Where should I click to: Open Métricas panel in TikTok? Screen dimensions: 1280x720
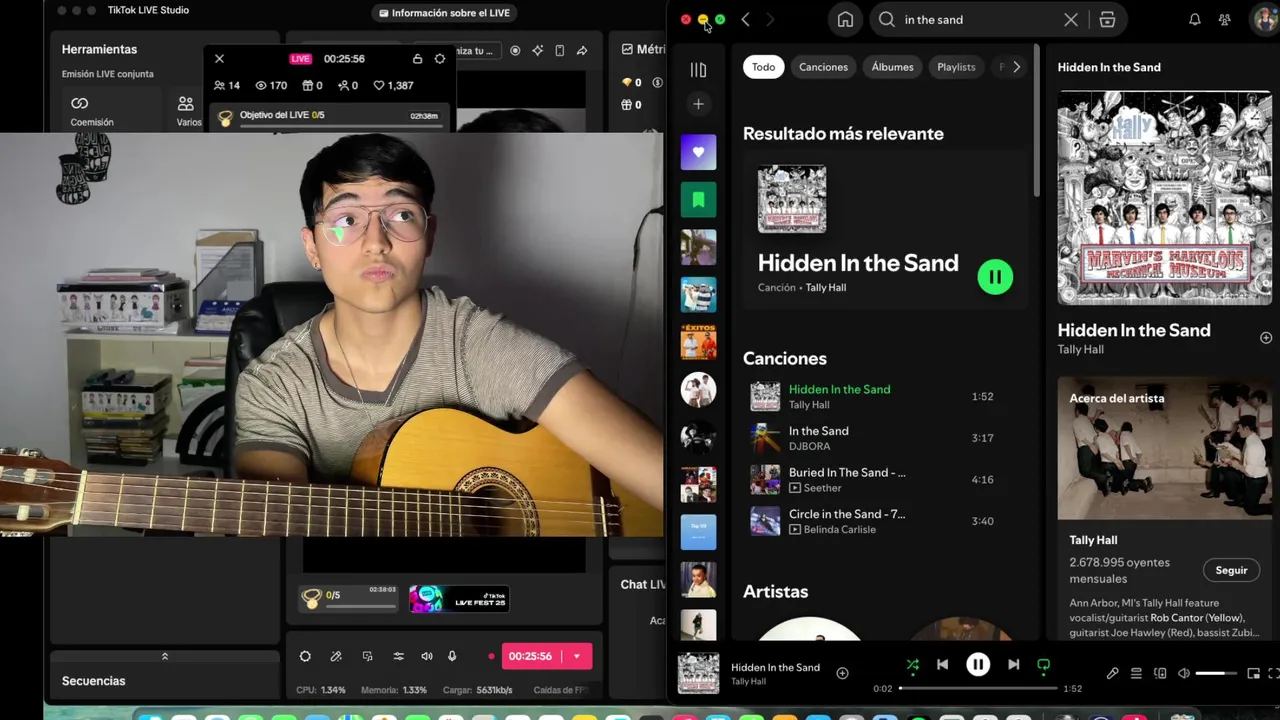click(x=642, y=49)
